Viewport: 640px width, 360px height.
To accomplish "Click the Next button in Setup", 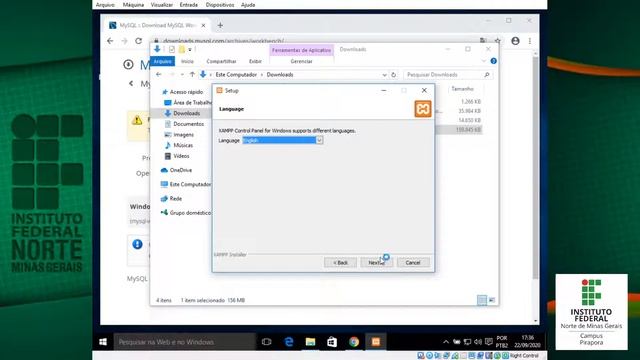I will click(376, 262).
